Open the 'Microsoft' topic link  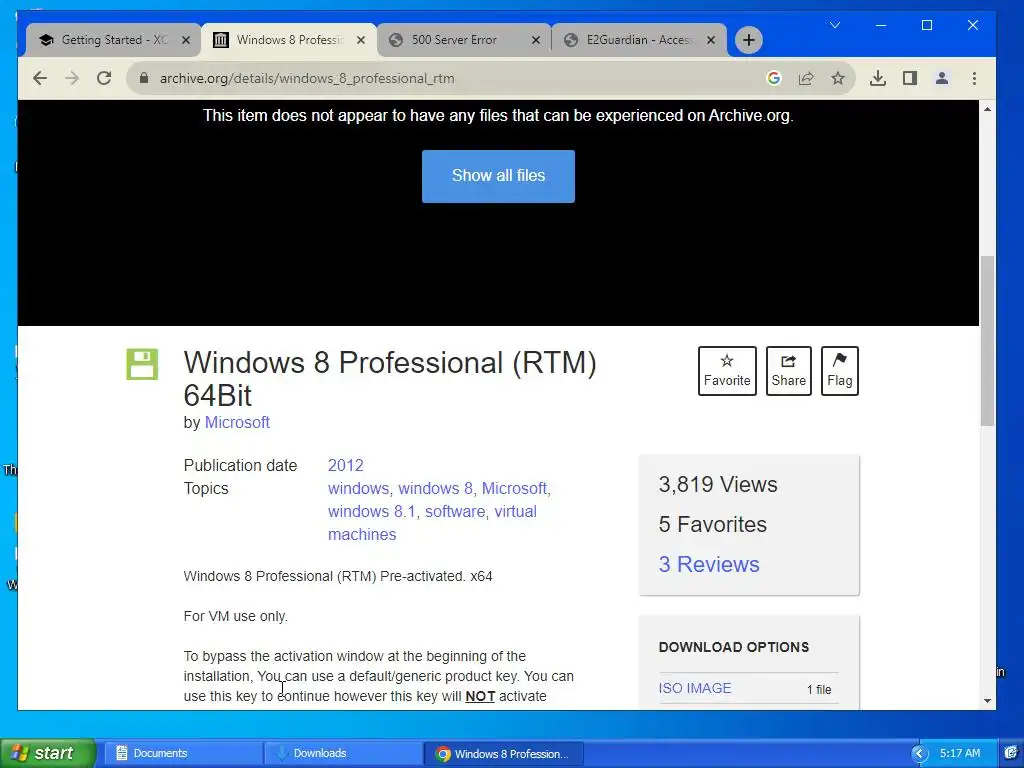tap(514, 488)
